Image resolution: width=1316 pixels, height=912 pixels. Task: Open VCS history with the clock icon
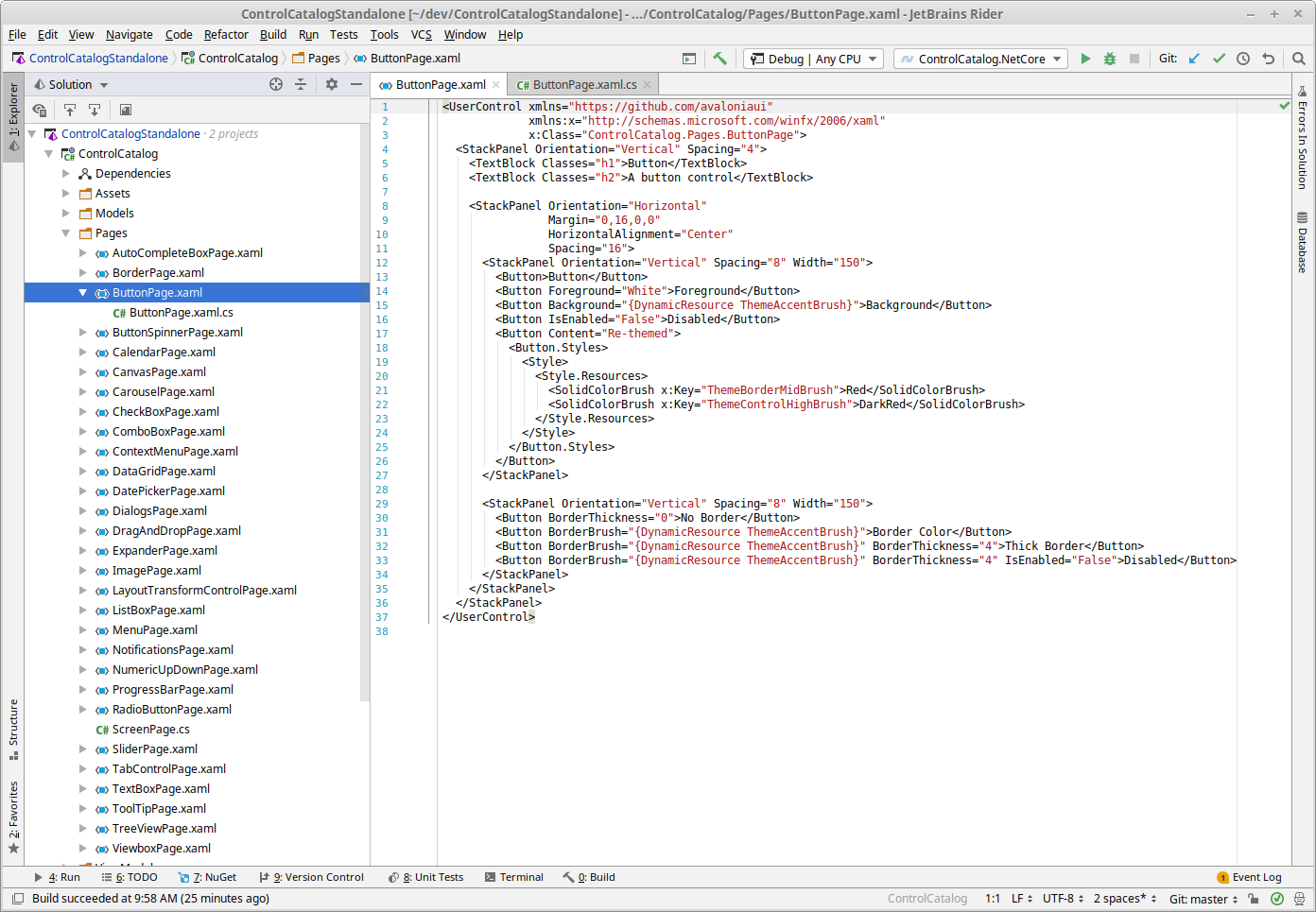point(1243,58)
